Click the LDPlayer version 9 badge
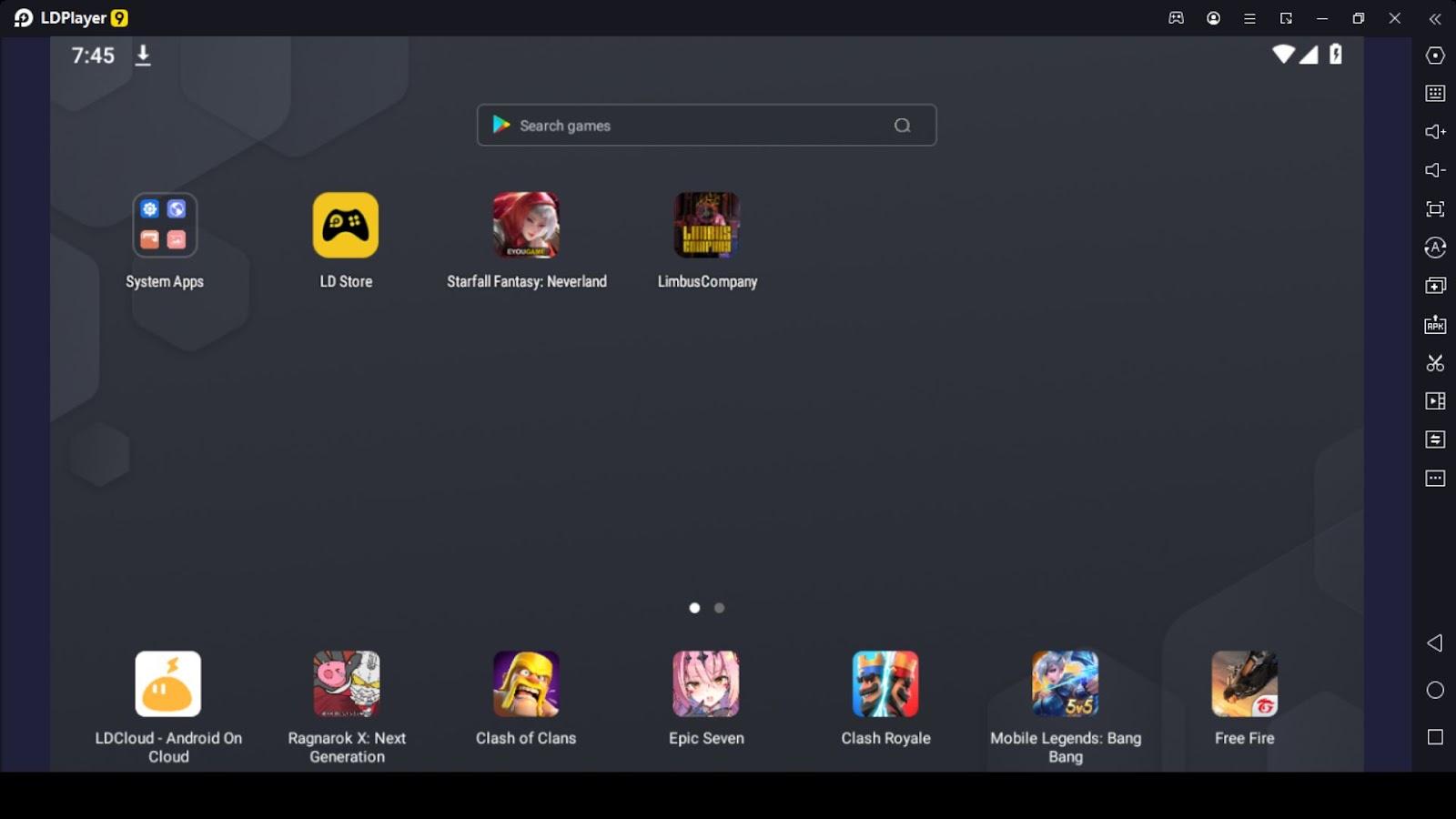Viewport: 1456px width, 819px height. coord(119,18)
